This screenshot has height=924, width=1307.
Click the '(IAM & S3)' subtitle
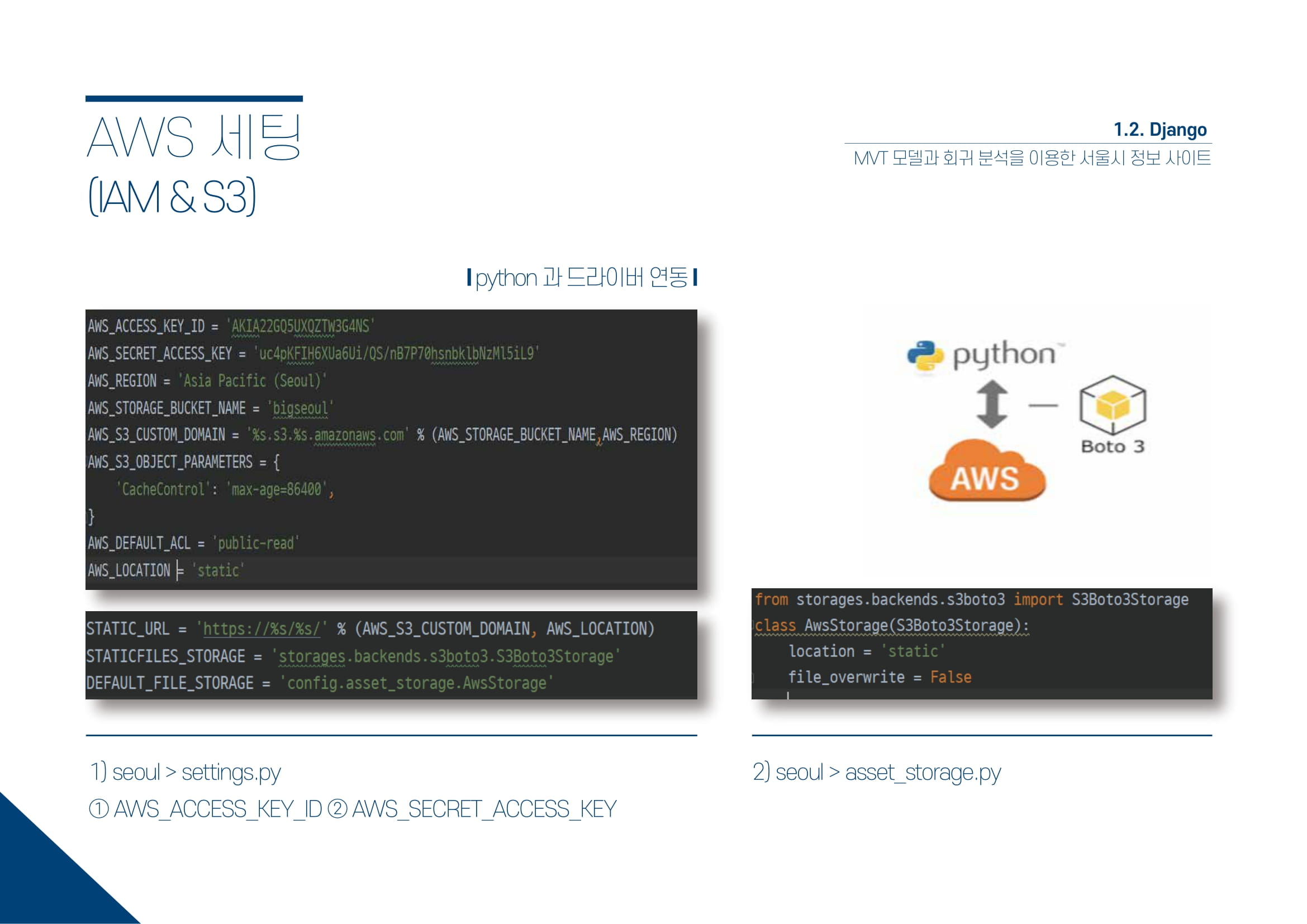[172, 196]
